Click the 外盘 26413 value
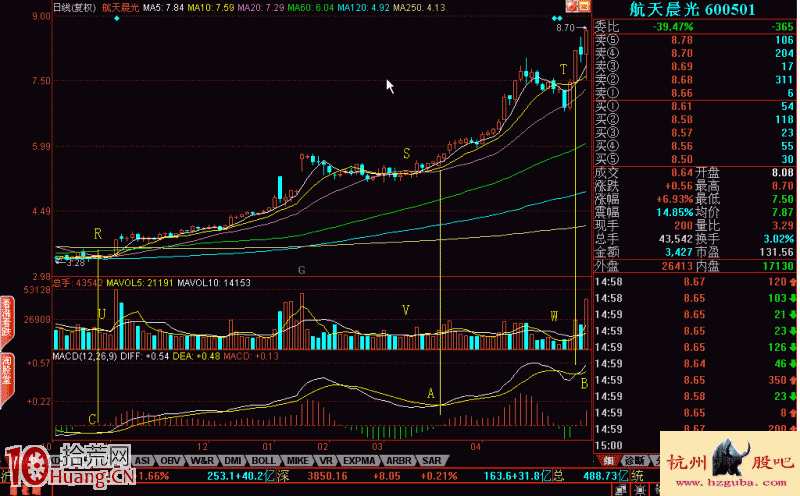 [x=677, y=266]
